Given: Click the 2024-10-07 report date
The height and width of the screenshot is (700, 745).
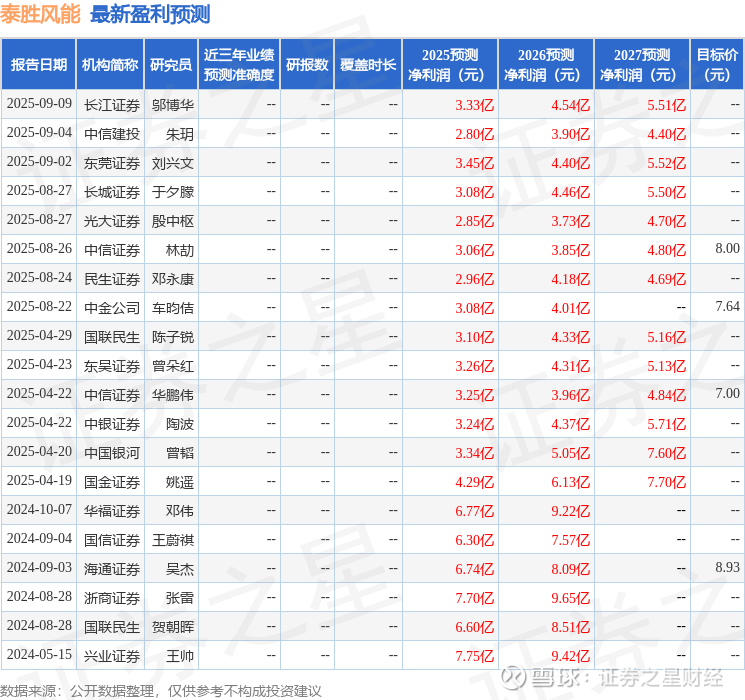Looking at the screenshot, I should [39, 509].
